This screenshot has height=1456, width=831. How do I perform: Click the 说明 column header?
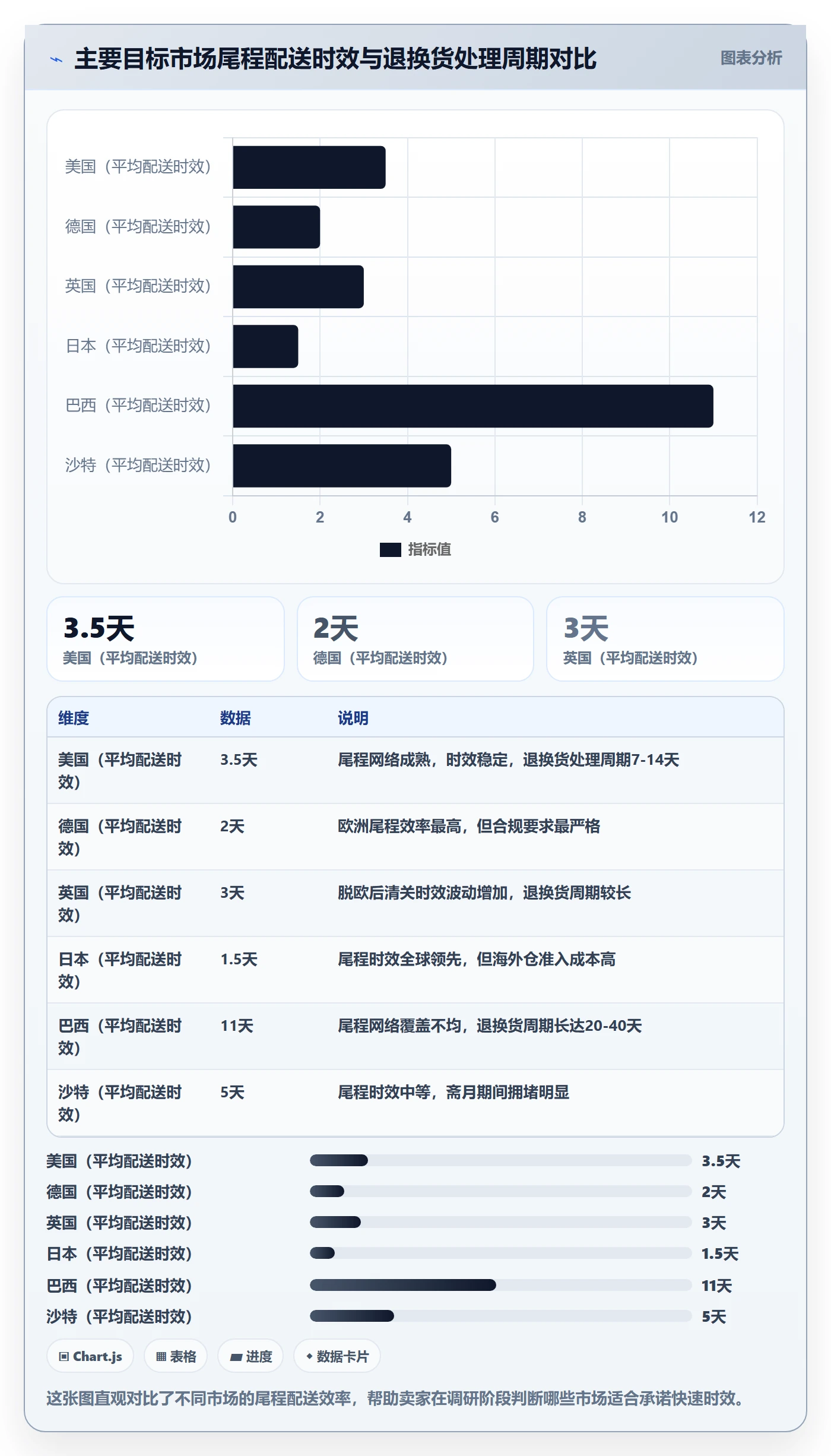click(x=353, y=718)
